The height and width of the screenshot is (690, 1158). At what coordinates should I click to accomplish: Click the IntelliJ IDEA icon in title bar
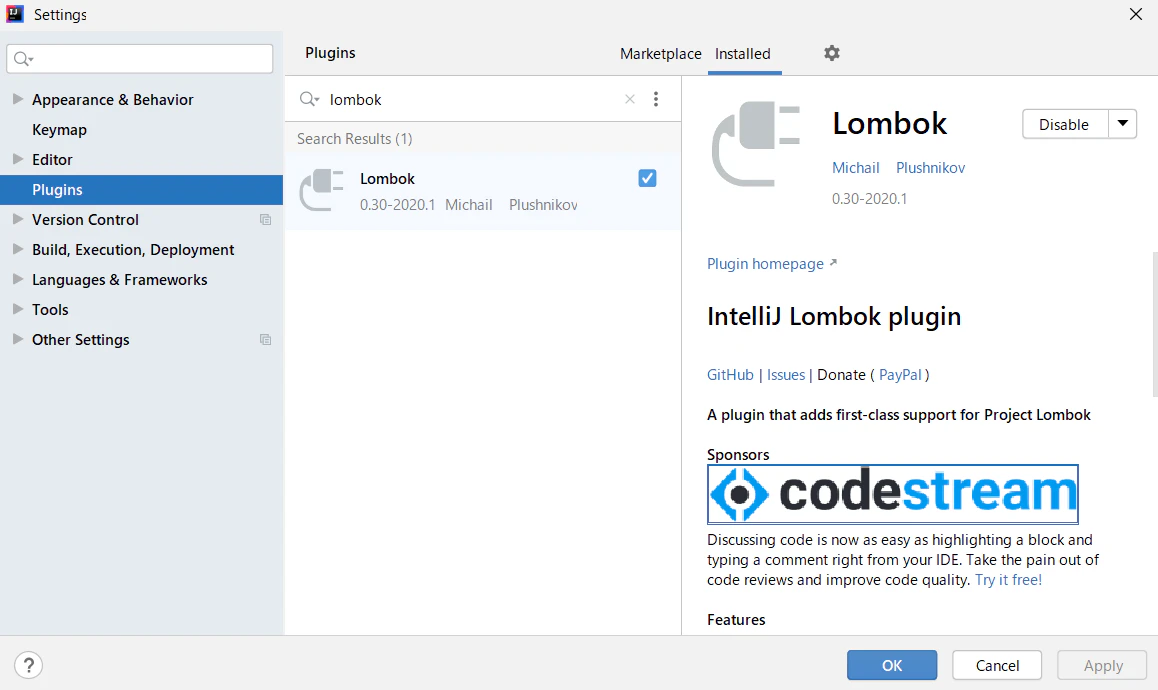pyautogui.click(x=15, y=14)
